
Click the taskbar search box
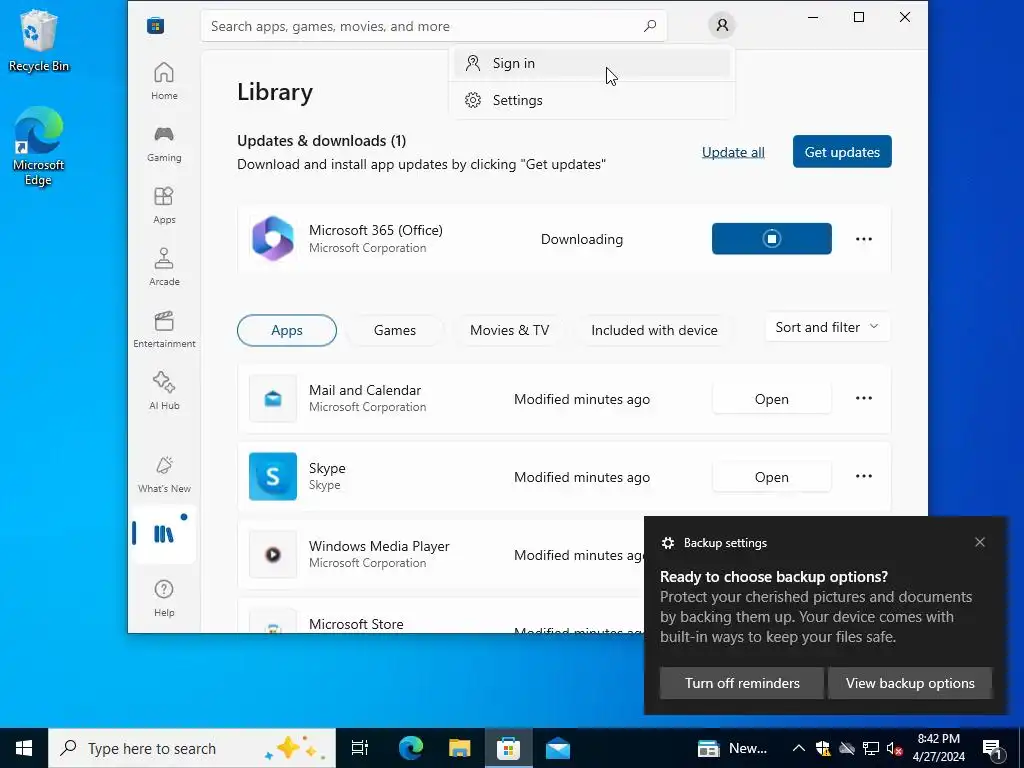192,748
